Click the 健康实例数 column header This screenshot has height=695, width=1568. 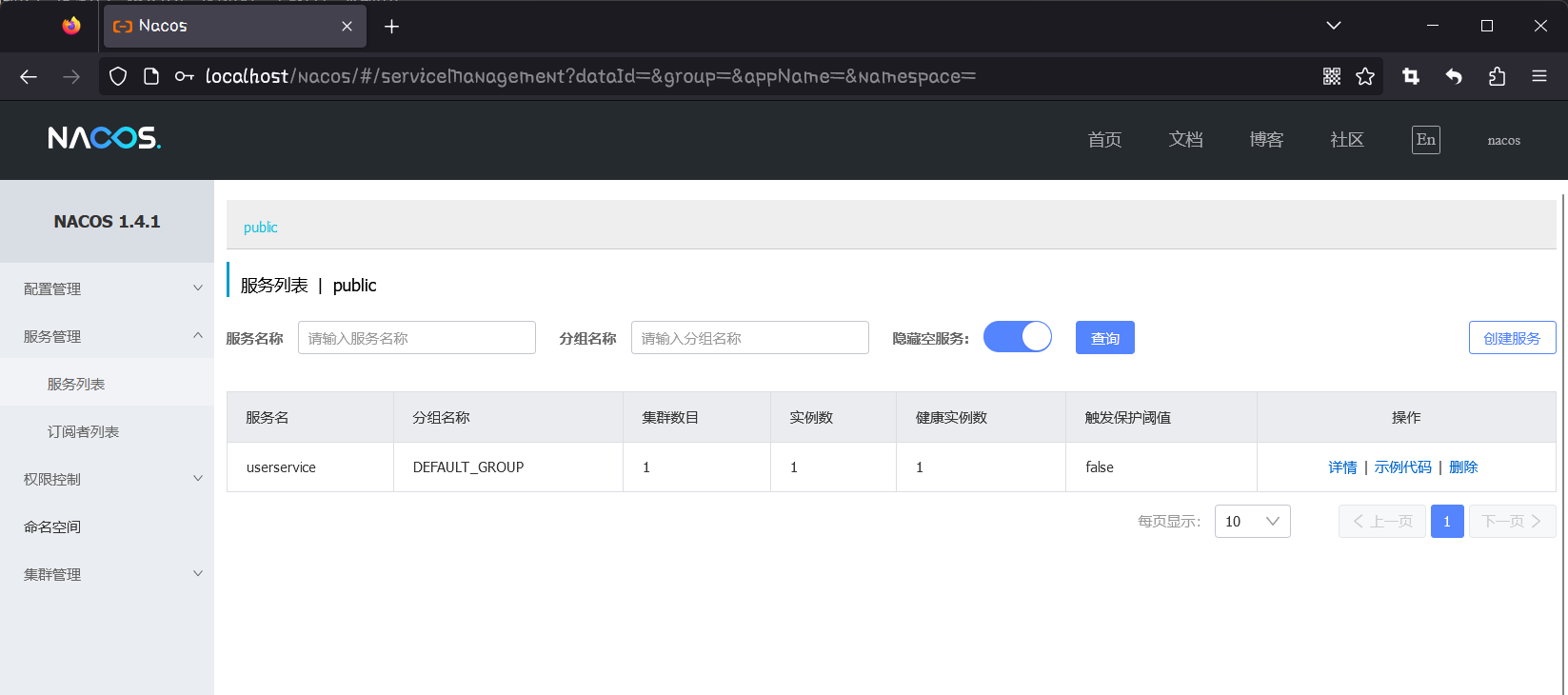(x=981, y=417)
